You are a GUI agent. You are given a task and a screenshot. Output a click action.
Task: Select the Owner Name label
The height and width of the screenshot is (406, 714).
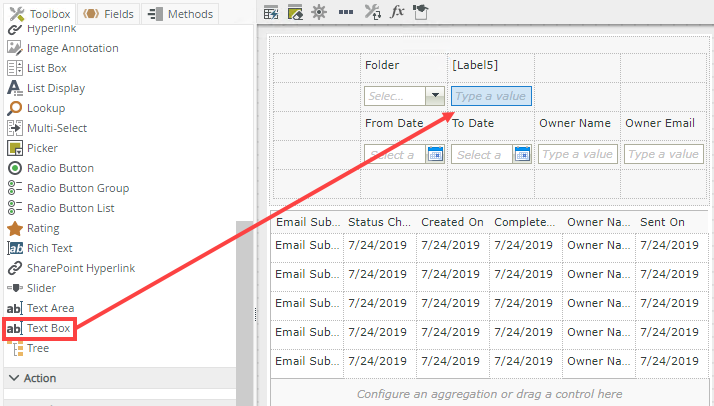coord(575,123)
